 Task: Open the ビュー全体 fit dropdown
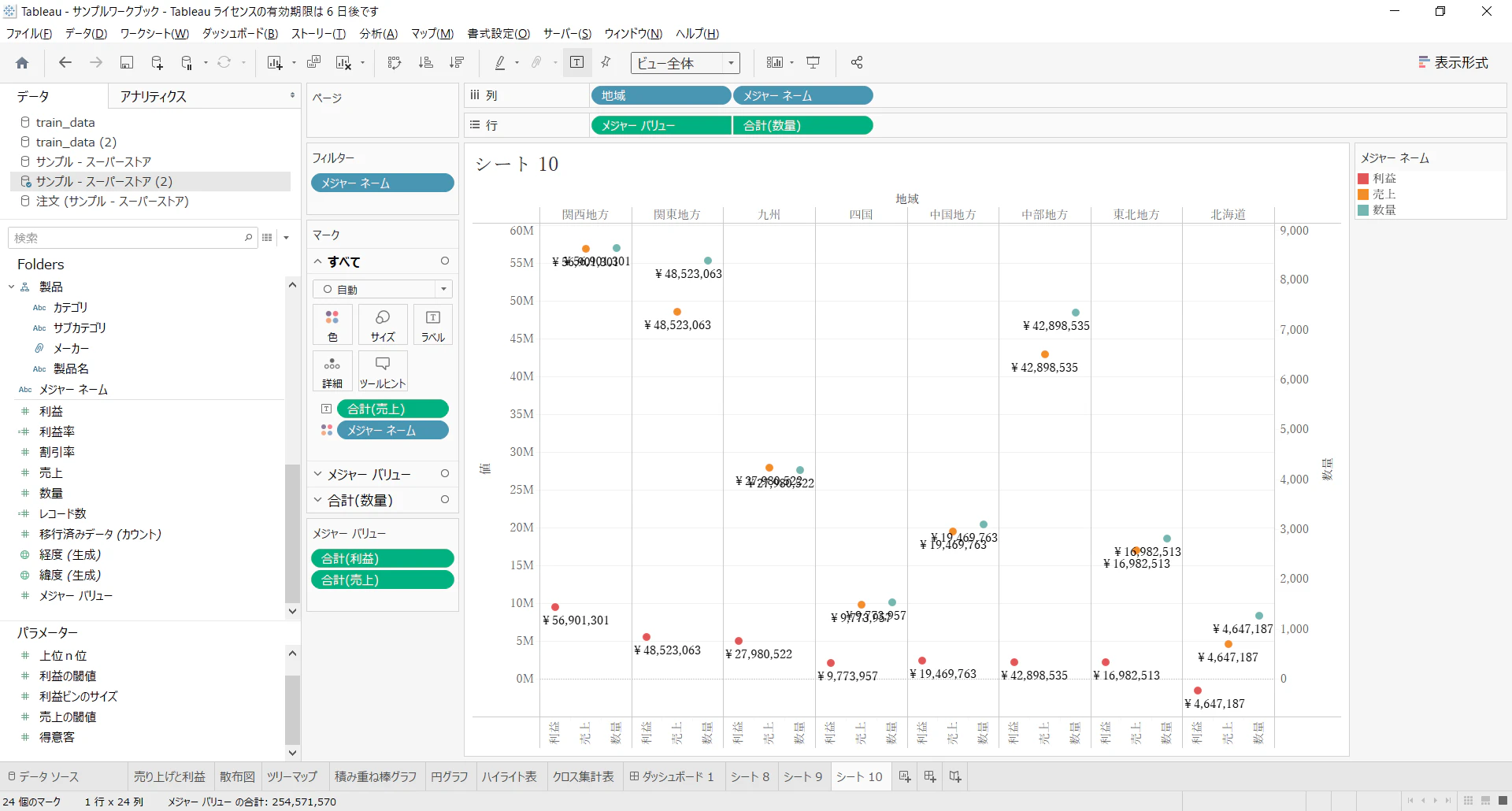click(685, 63)
